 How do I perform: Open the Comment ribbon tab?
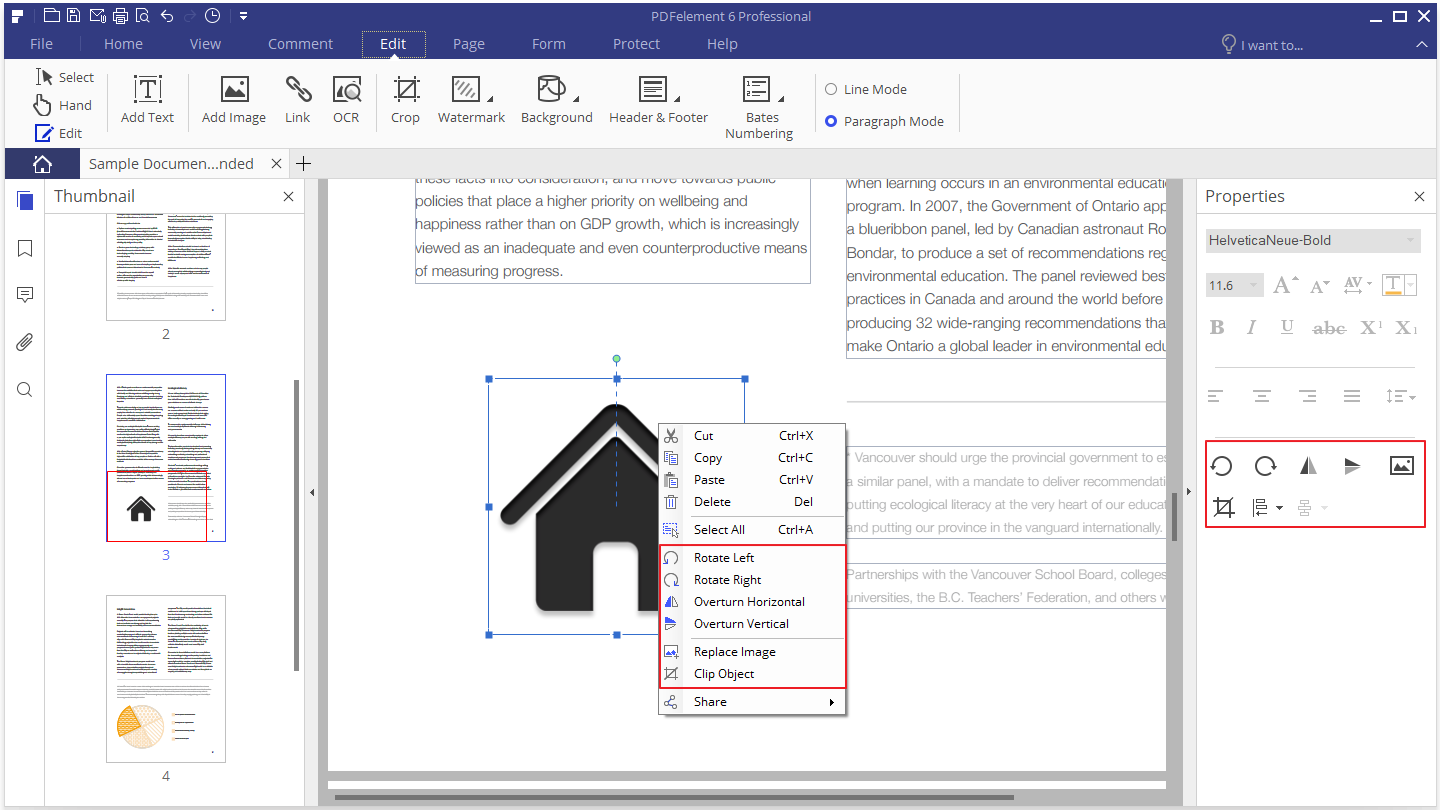click(300, 44)
